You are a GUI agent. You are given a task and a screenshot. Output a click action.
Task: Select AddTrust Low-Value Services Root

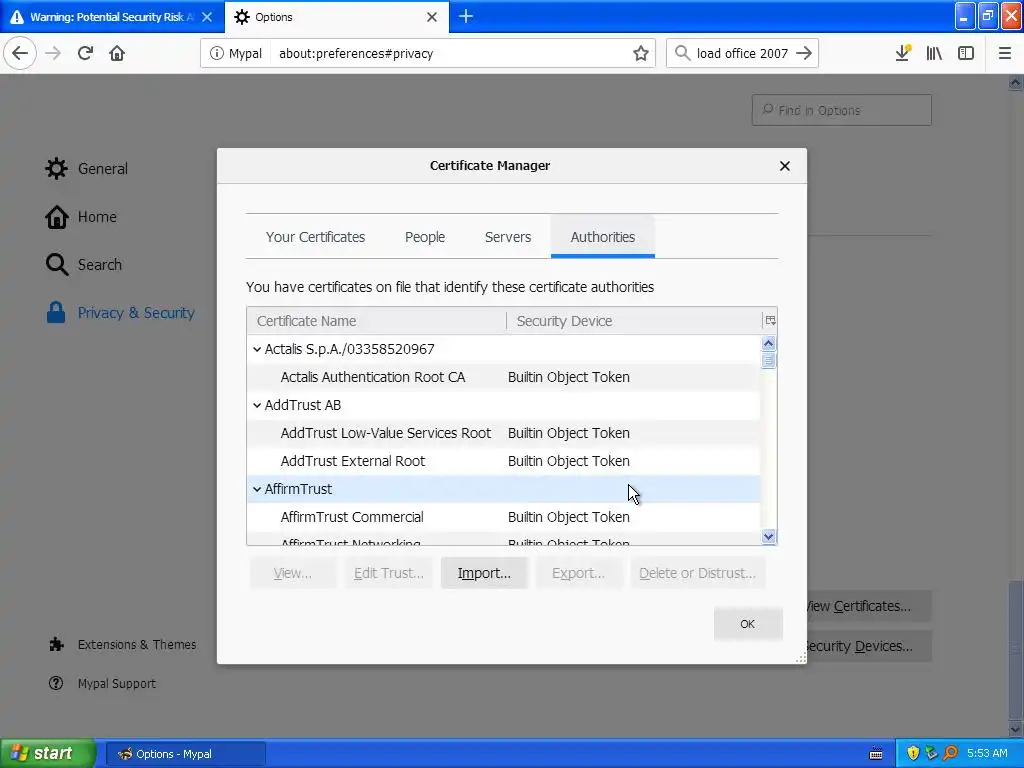pos(504,434)
